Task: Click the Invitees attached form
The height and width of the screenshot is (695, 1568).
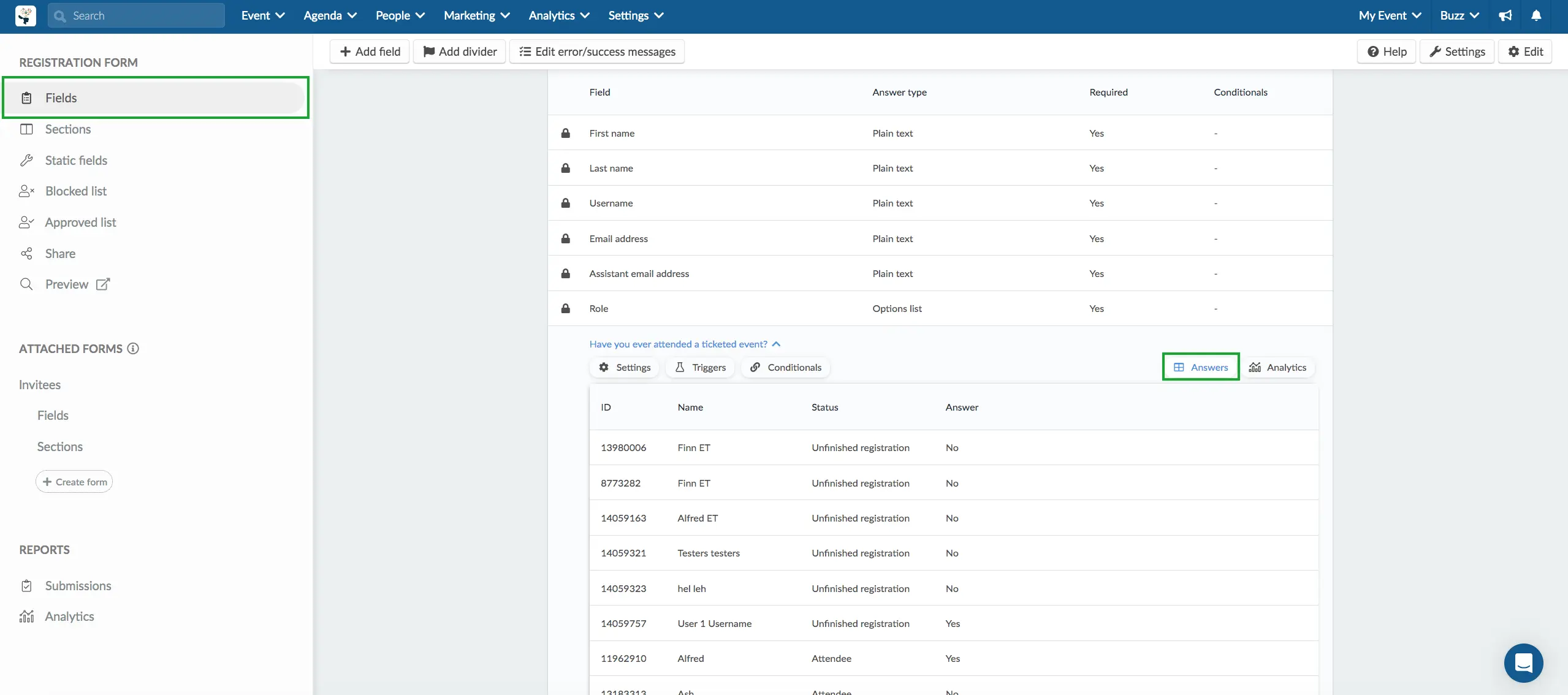Action: pyautogui.click(x=40, y=385)
